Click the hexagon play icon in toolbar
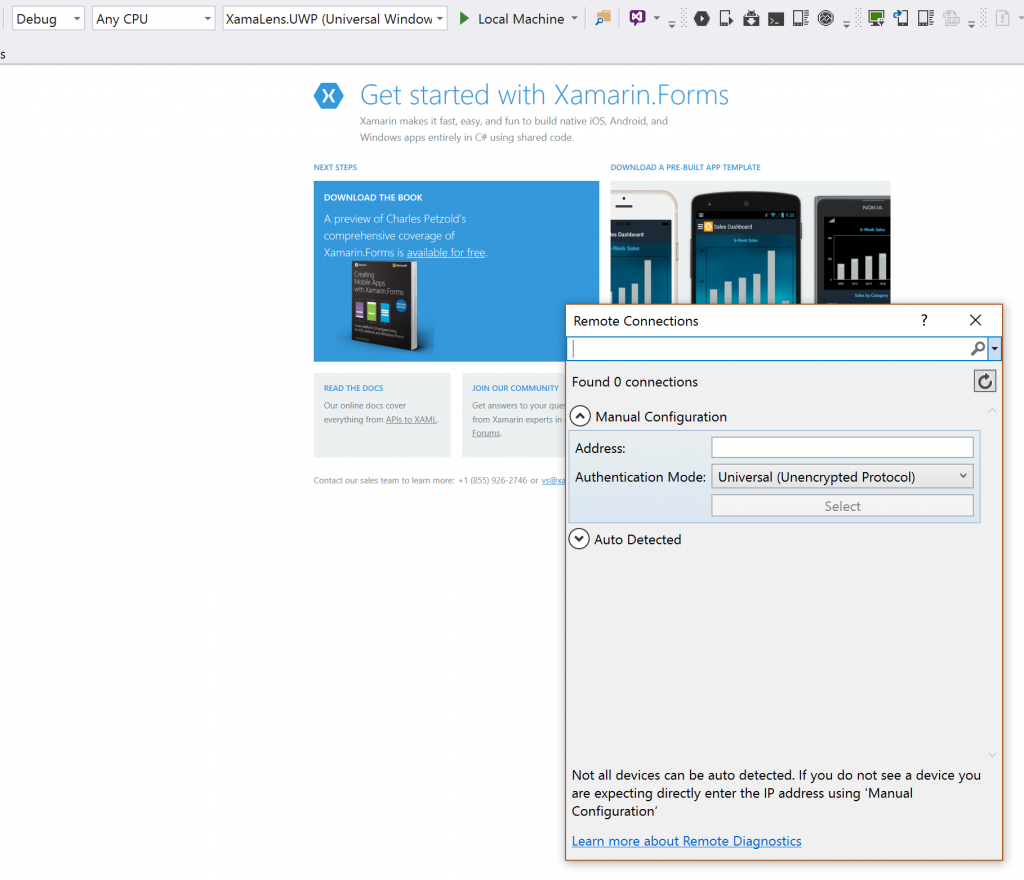This screenshot has width=1024, height=880. pyautogui.click(x=702, y=19)
